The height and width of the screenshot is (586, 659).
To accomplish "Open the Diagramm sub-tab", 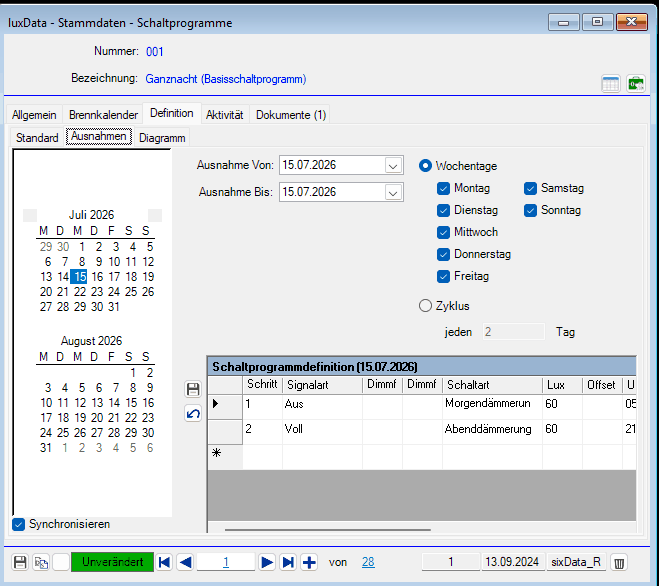I will coord(162,137).
